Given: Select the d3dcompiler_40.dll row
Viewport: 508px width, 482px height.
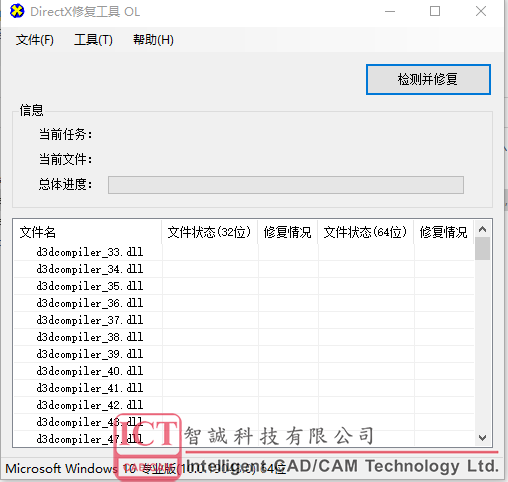Looking at the screenshot, I should (244, 371).
